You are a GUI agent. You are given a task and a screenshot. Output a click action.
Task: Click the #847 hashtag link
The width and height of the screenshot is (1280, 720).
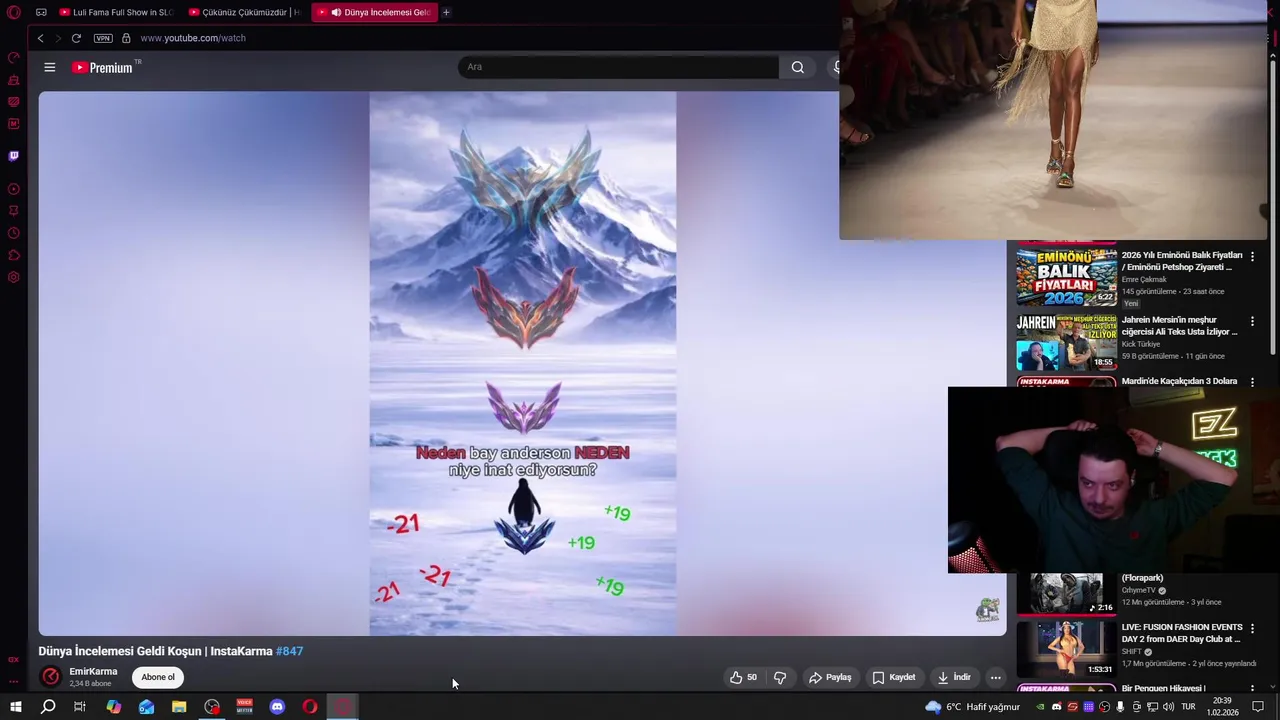(x=289, y=651)
